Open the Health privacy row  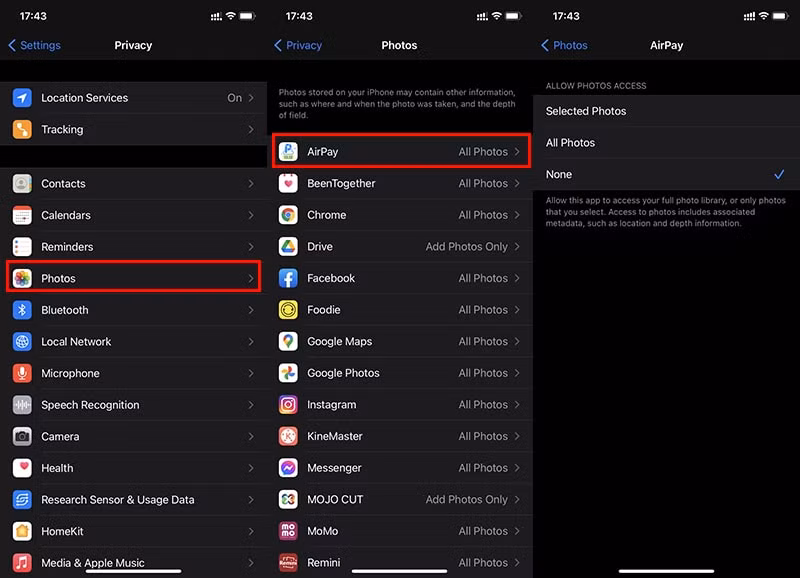click(x=133, y=468)
